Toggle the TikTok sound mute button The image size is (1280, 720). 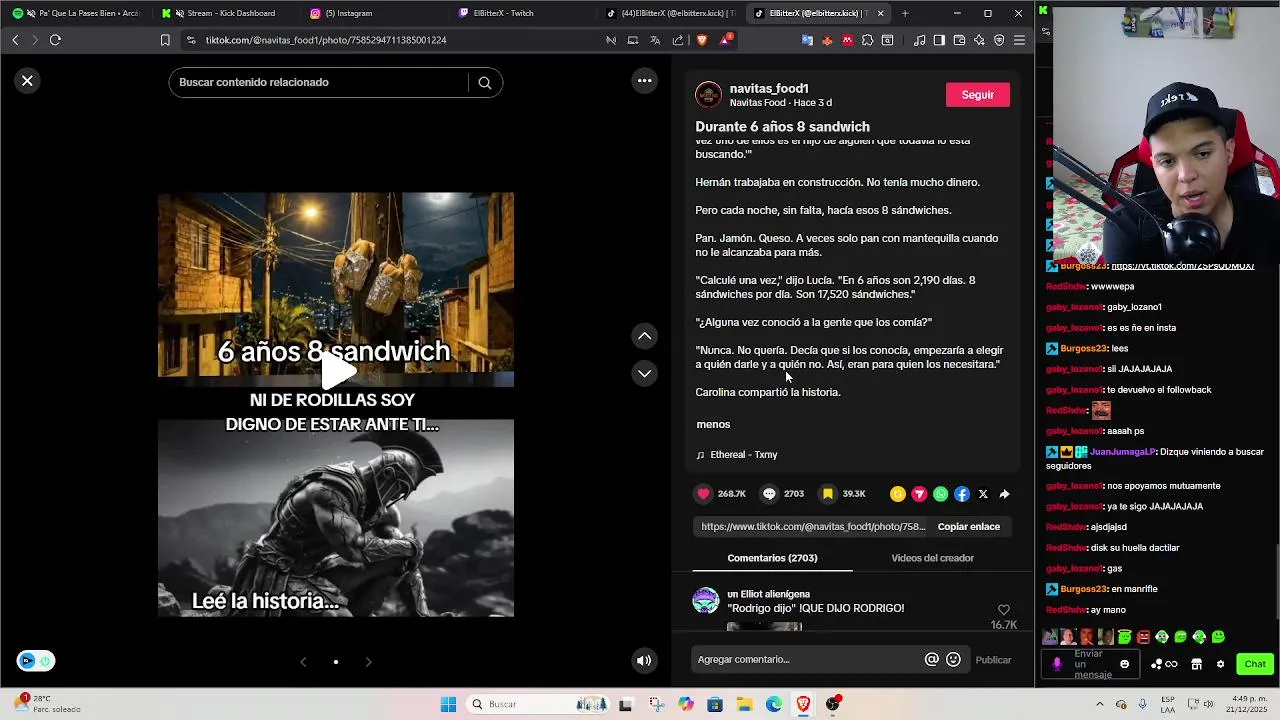(644, 660)
